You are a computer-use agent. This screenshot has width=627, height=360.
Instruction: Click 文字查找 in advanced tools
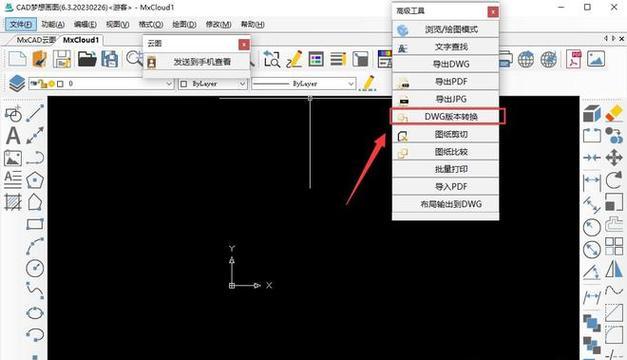[x=445, y=47]
